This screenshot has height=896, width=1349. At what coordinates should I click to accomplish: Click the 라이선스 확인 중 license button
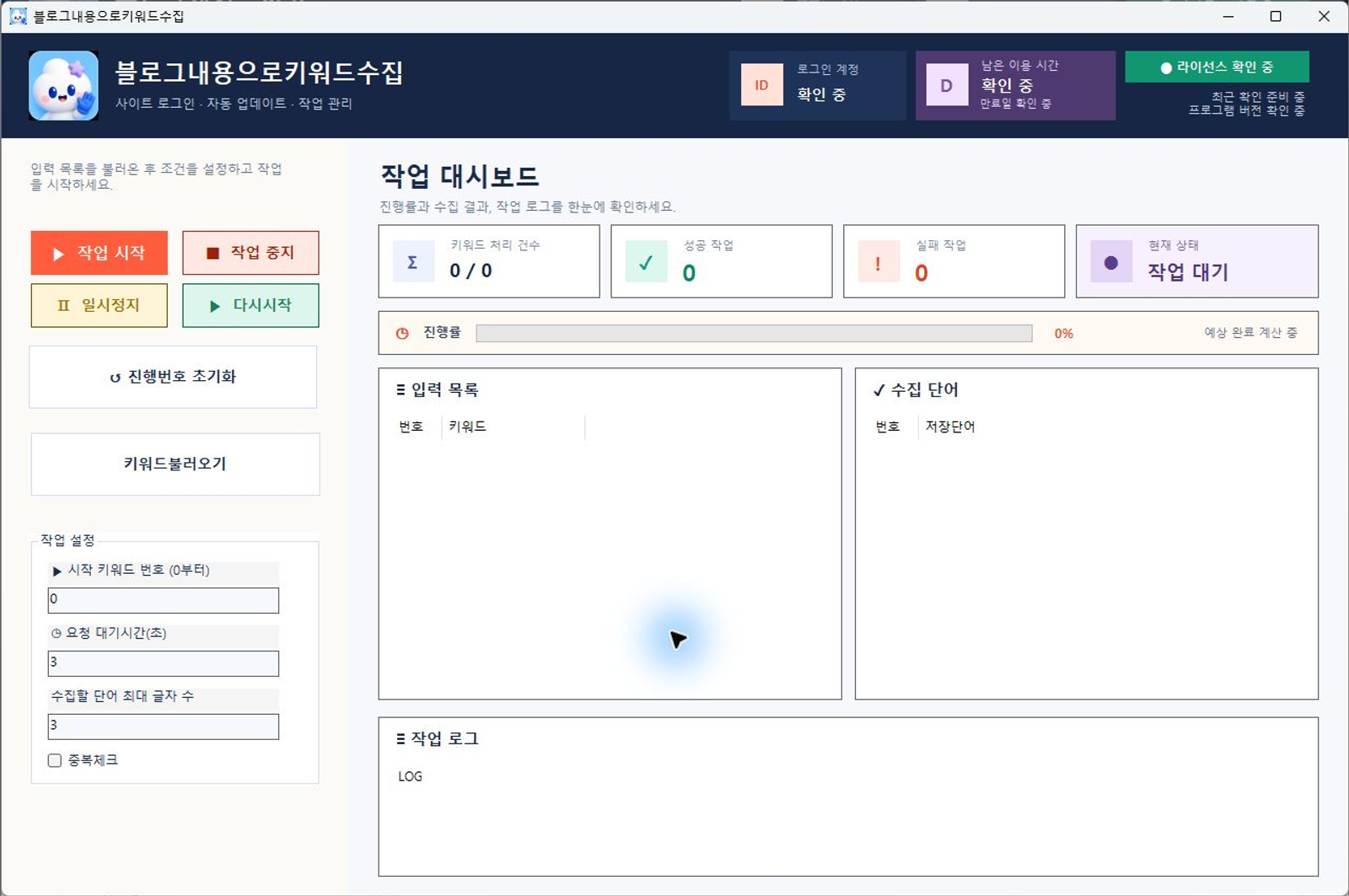point(1217,67)
